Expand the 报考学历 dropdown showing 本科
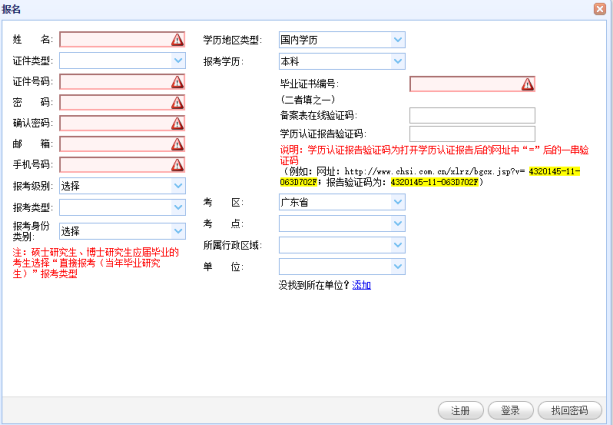The height and width of the screenshot is (425, 613). point(398,61)
